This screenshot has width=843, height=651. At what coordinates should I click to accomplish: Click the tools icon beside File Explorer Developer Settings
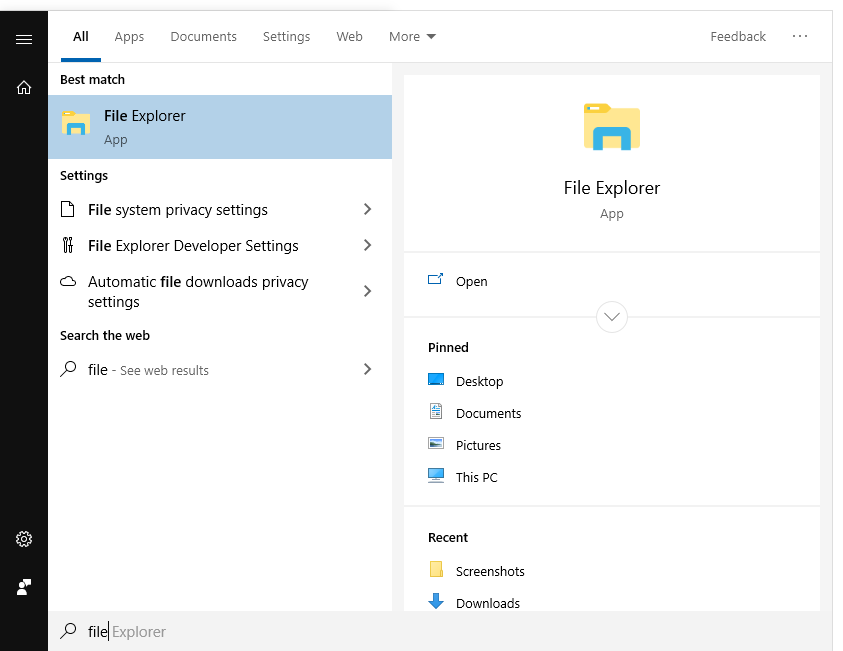(68, 245)
